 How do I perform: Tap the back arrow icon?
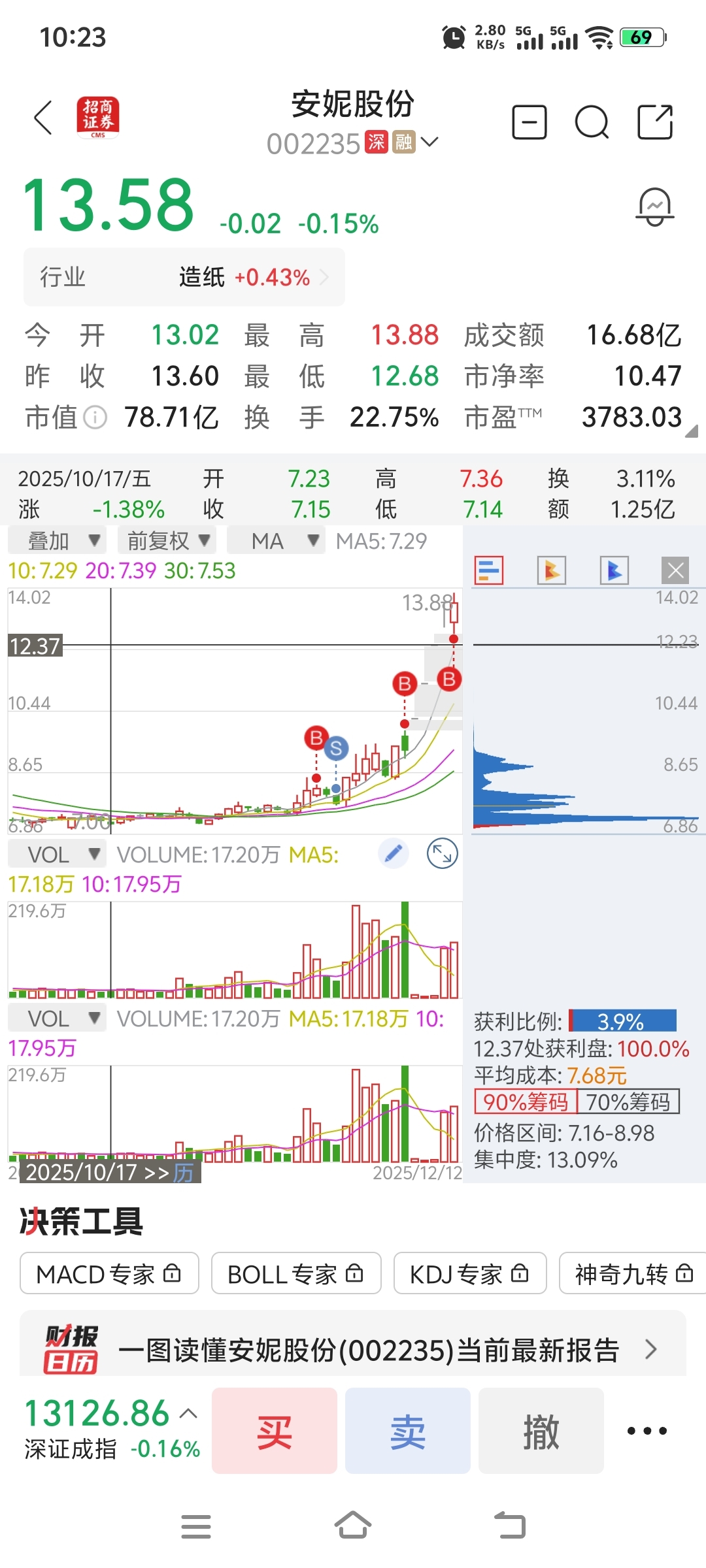pyautogui.click(x=43, y=118)
